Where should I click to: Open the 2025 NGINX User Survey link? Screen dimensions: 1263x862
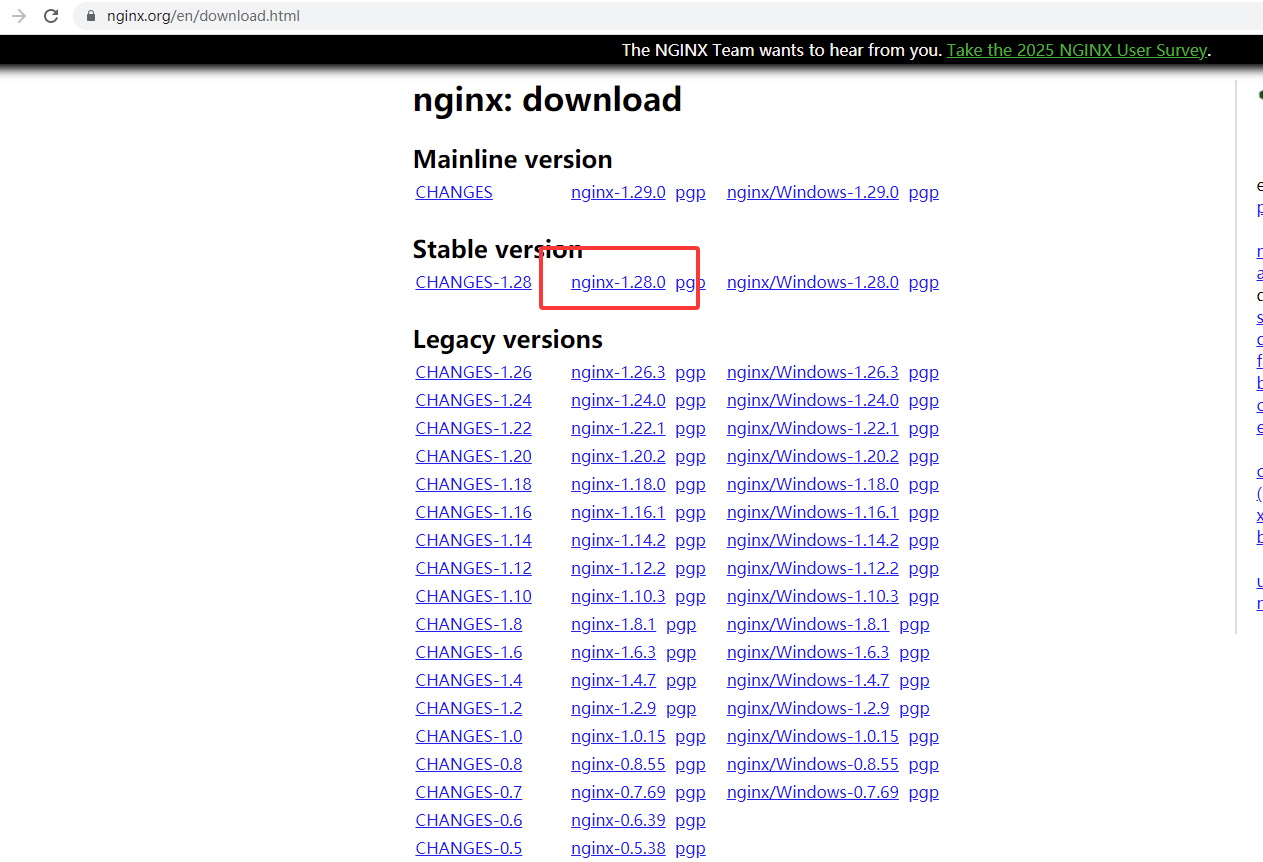point(1077,50)
